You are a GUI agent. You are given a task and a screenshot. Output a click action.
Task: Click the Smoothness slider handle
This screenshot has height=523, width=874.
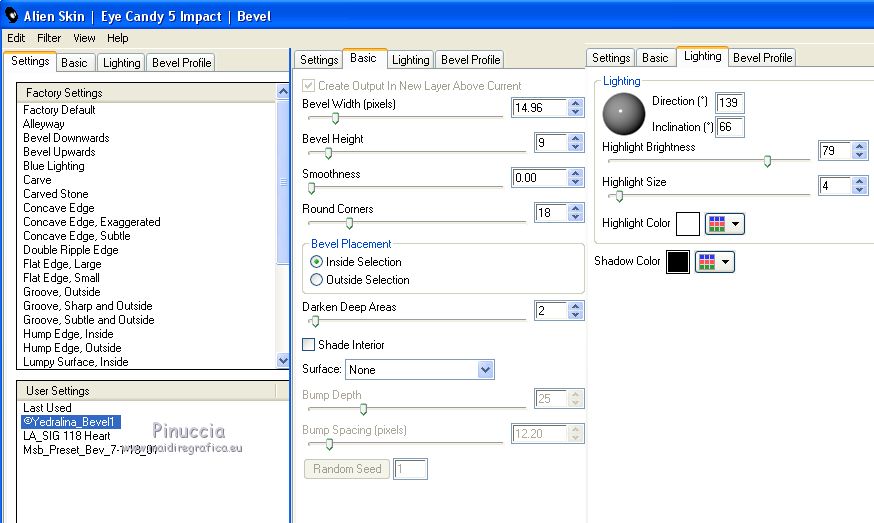312,188
